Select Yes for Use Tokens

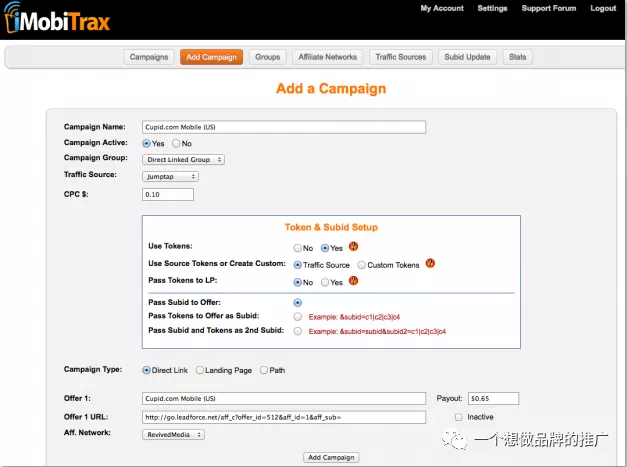pyautogui.click(x=325, y=248)
